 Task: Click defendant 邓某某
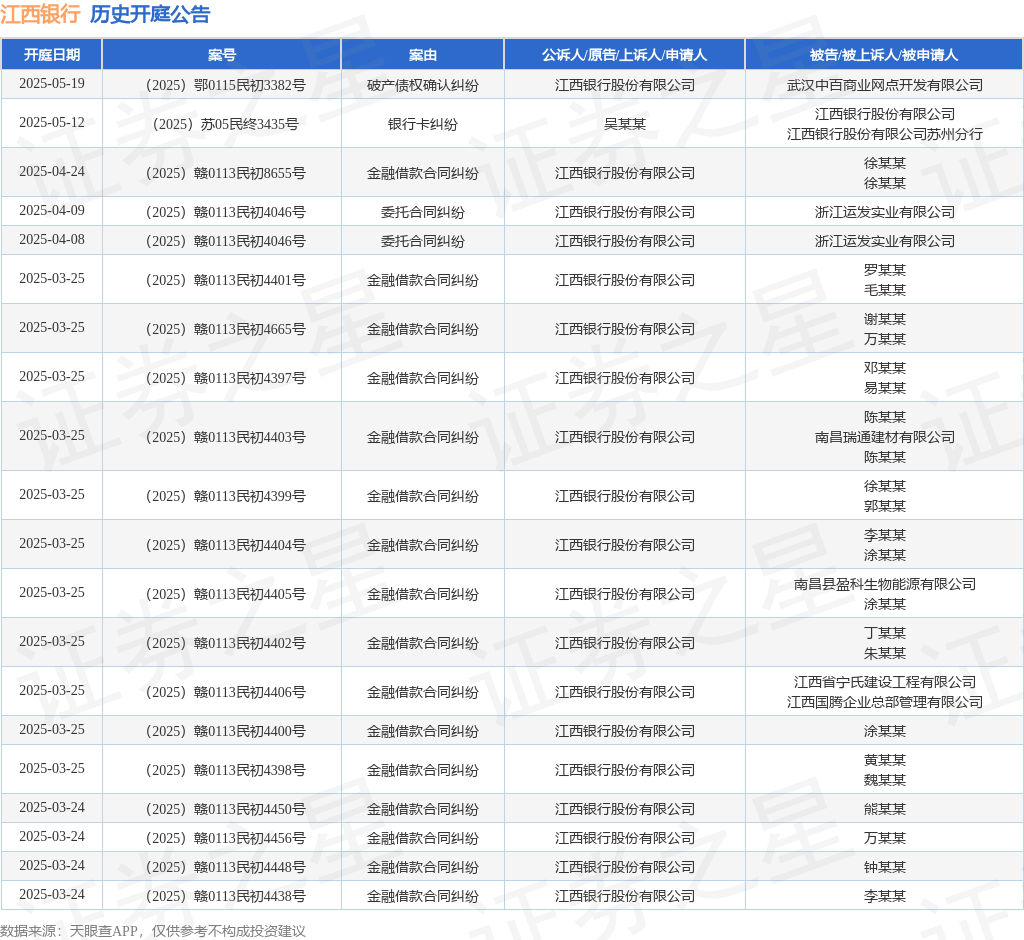tap(884, 368)
